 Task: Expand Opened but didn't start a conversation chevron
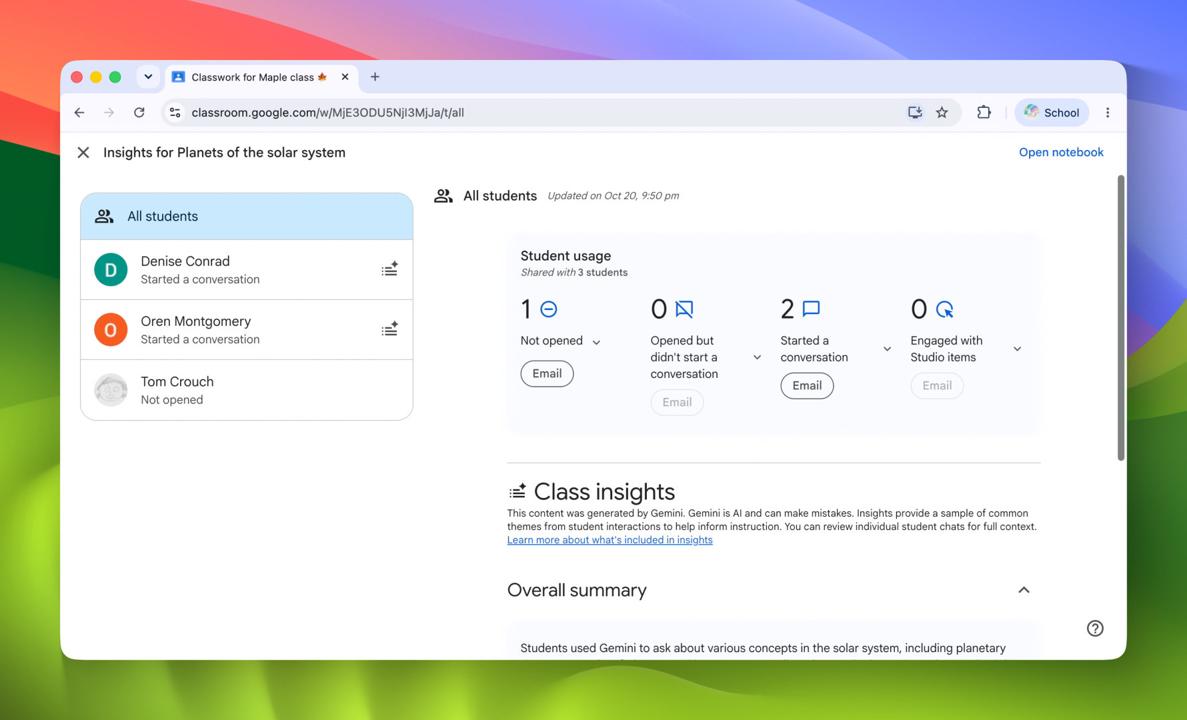[757, 357]
